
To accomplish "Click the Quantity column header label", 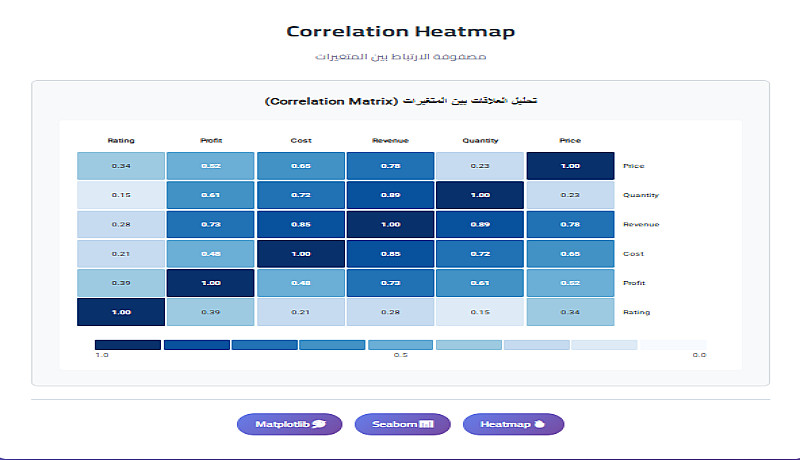I will 480,141.
